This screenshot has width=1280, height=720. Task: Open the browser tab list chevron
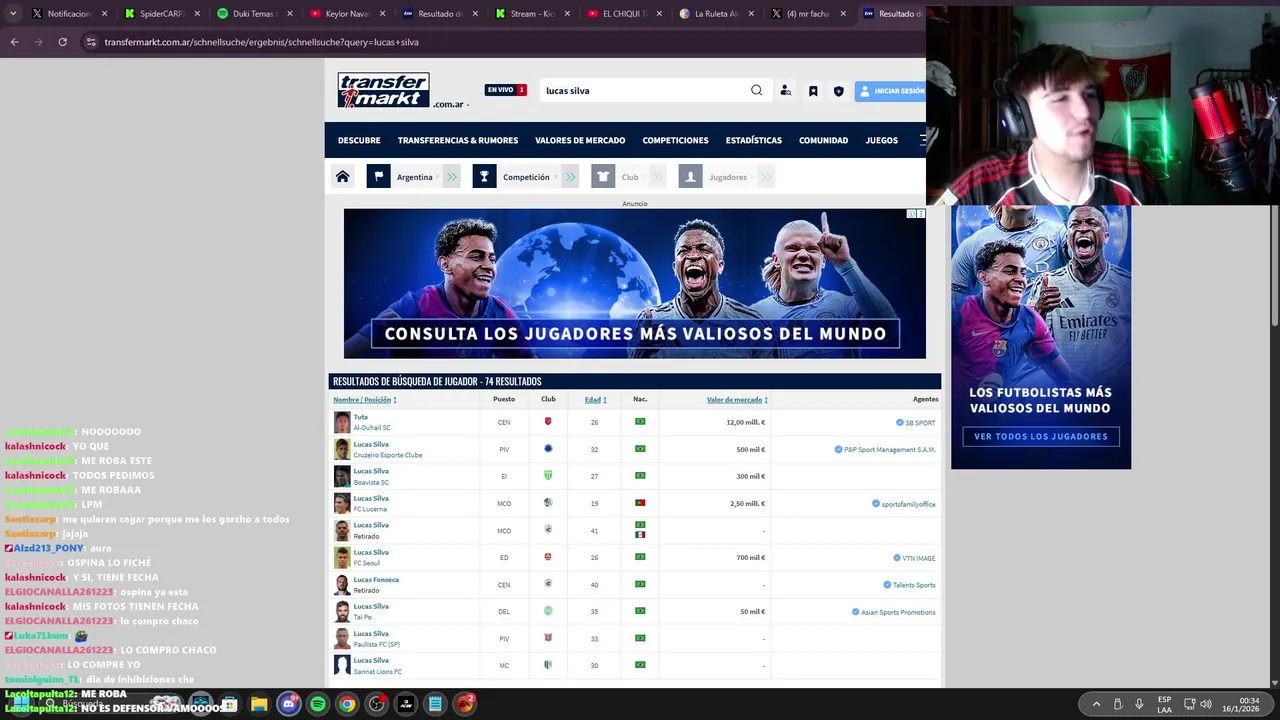click(x=12, y=14)
